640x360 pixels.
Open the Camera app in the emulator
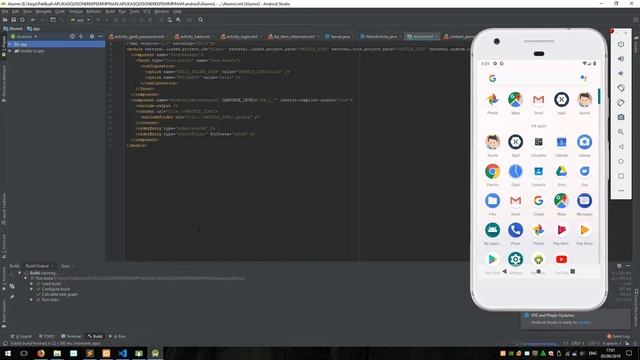[x=584, y=142]
